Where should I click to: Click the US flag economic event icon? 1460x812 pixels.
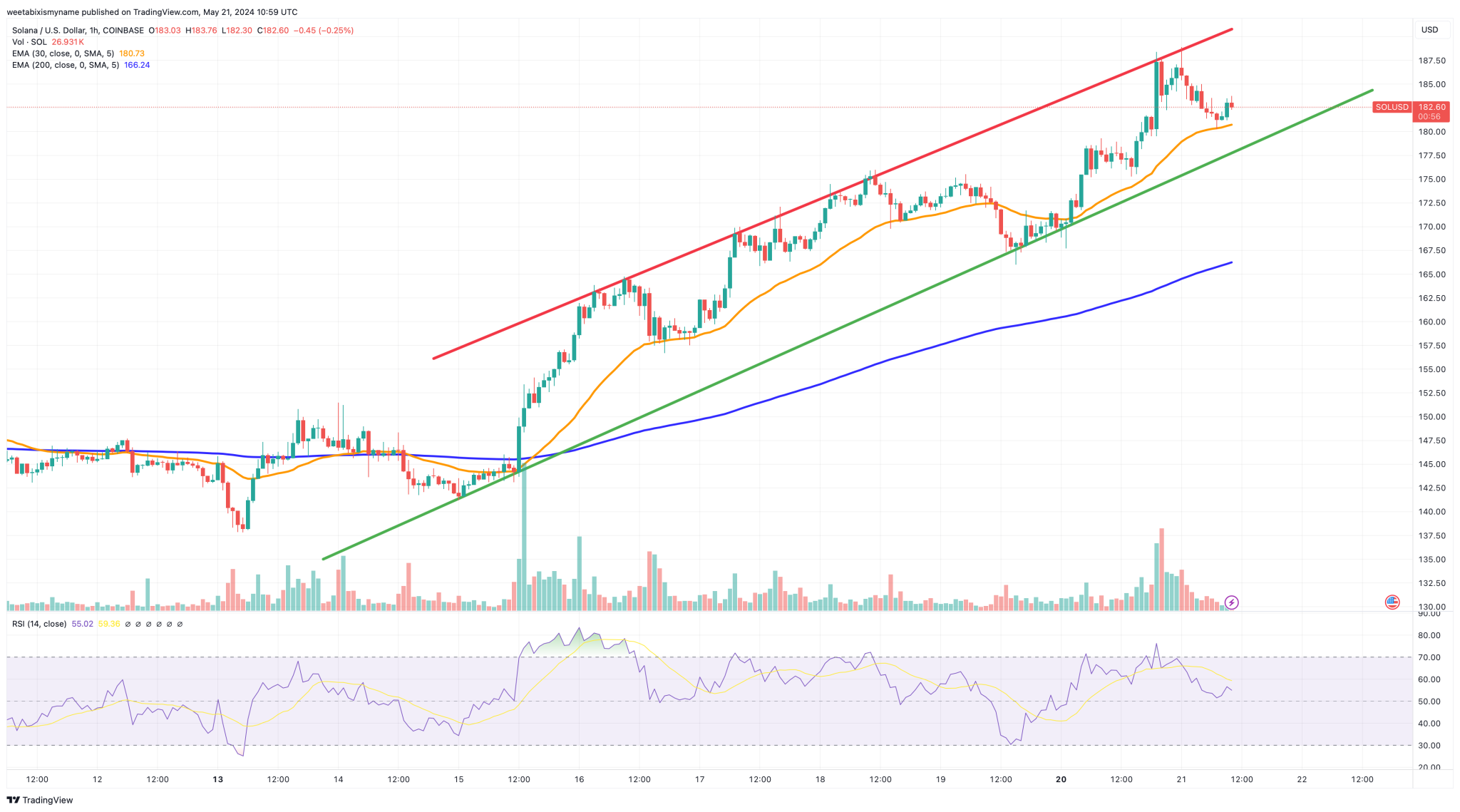pos(1392,602)
